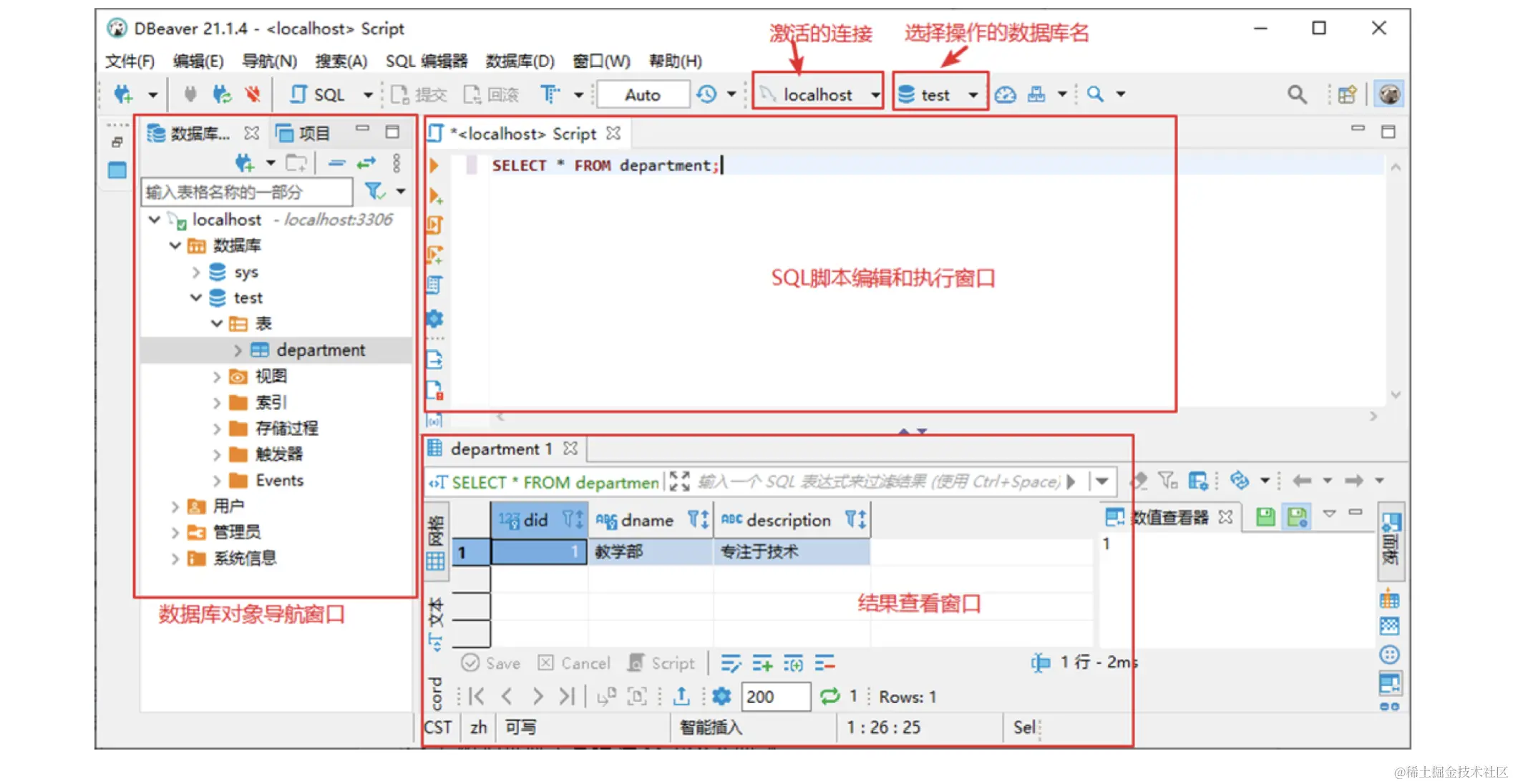Image resolution: width=1513 pixels, height=784 pixels.
Task: Click the 数值查看器 panel tab
Action: pyautogui.click(x=1168, y=517)
